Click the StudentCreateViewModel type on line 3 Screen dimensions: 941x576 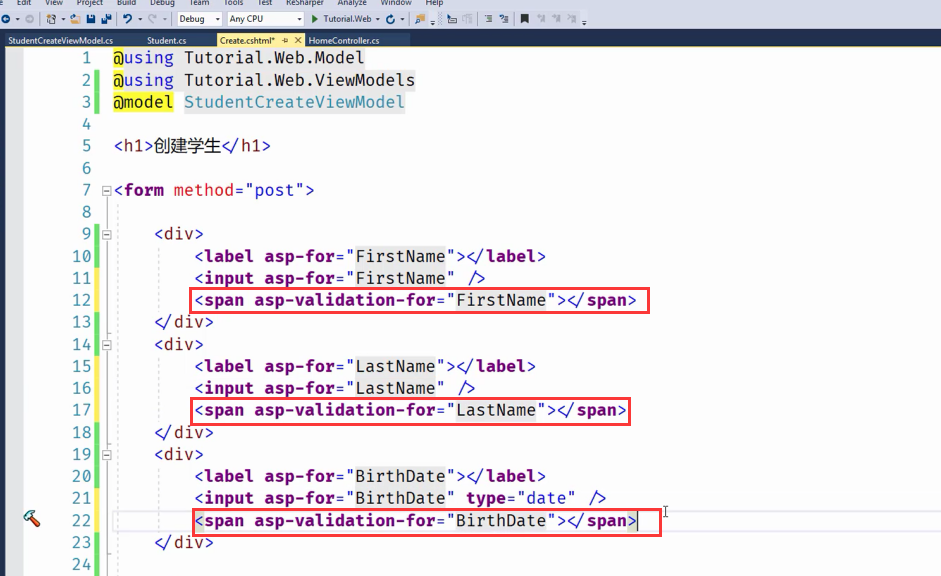[294, 102]
